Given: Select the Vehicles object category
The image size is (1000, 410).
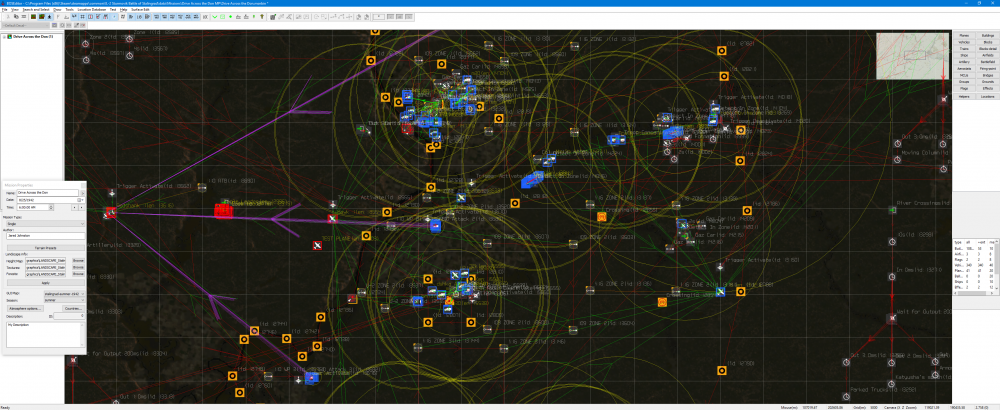Looking at the screenshot, I should click(964, 42).
